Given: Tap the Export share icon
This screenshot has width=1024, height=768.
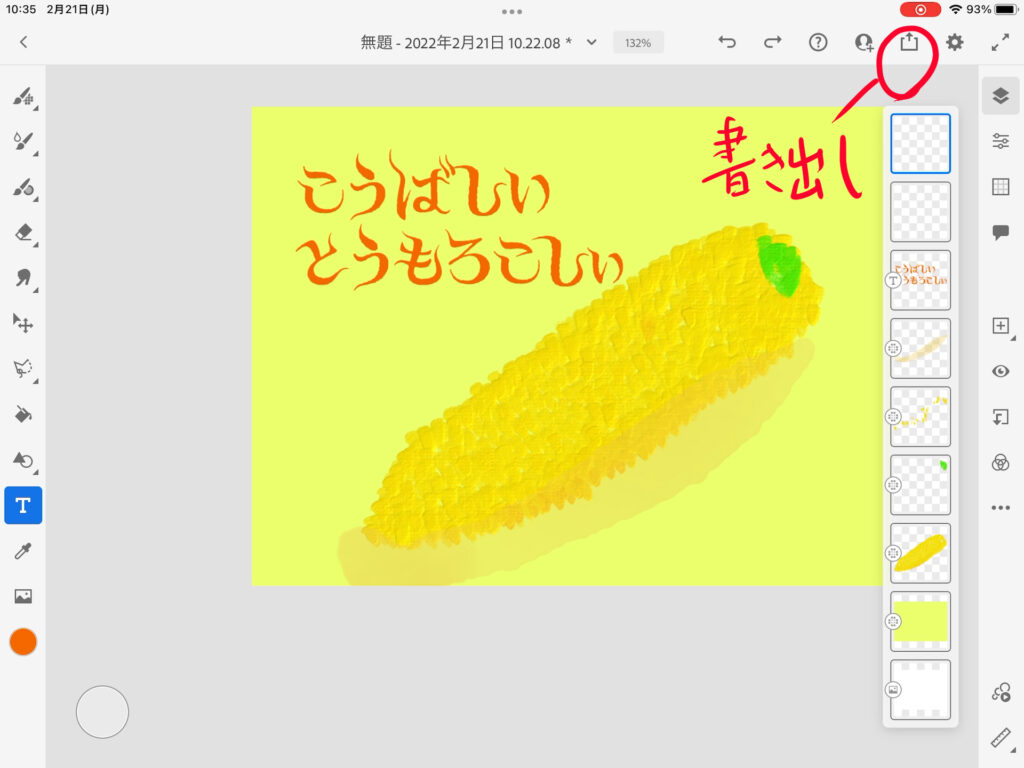Looking at the screenshot, I should click(909, 42).
